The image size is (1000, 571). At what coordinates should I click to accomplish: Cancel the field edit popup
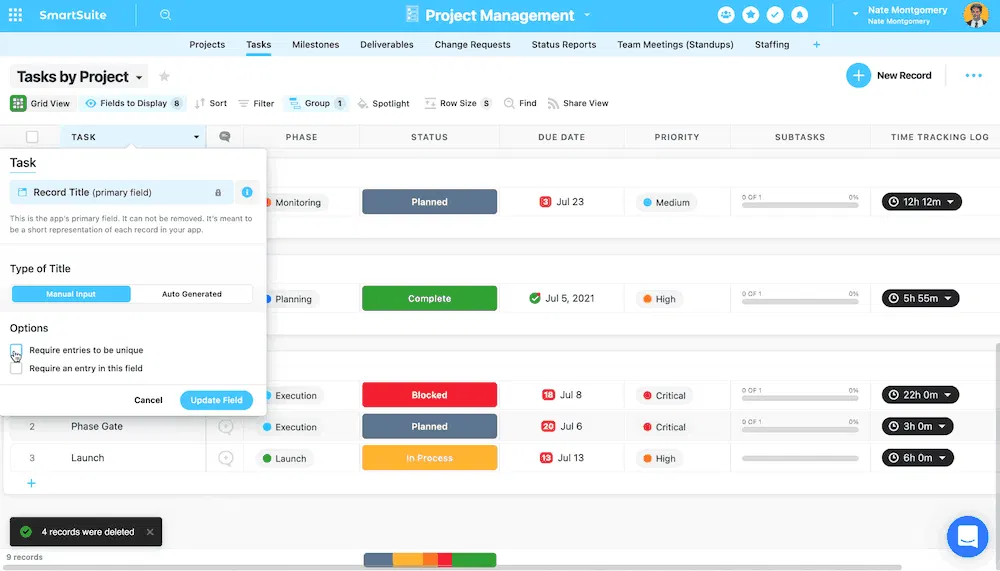click(148, 400)
